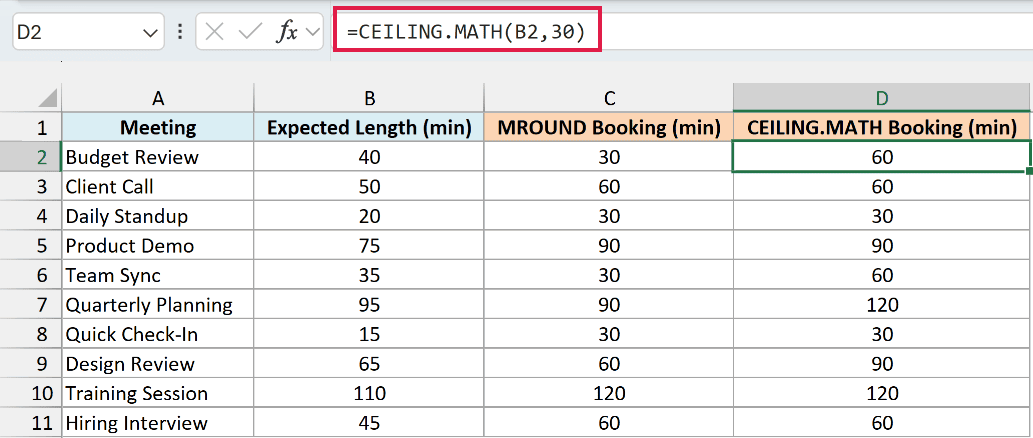This screenshot has width=1033, height=438.
Task: Click the three-dot formula bar handle
Action: pyautogui.click(x=181, y=32)
